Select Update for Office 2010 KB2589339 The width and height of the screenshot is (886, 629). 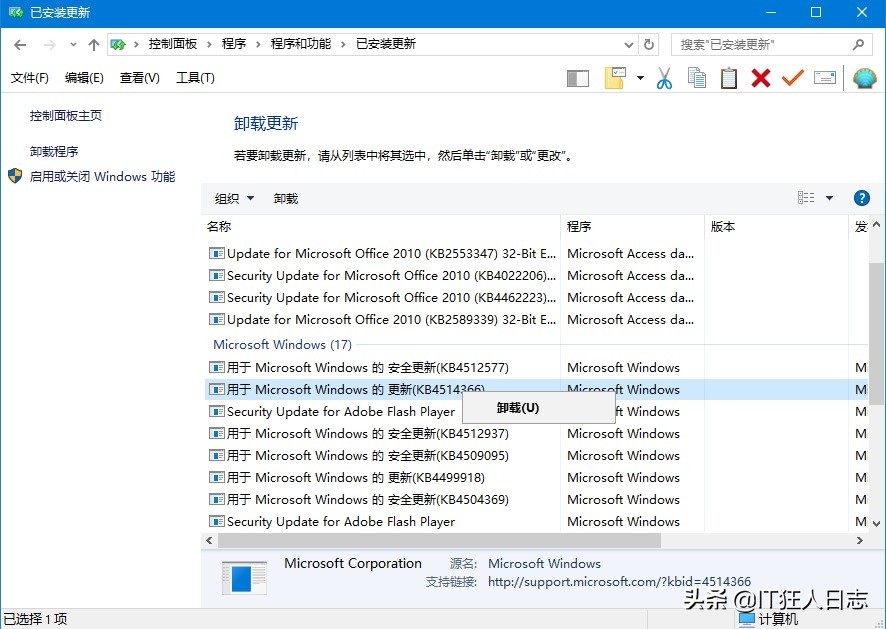coord(535,319)
